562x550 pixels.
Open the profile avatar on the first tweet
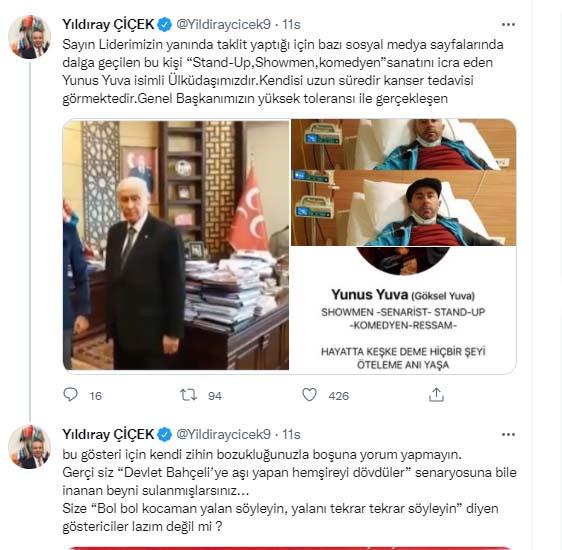tap(29, 37)
